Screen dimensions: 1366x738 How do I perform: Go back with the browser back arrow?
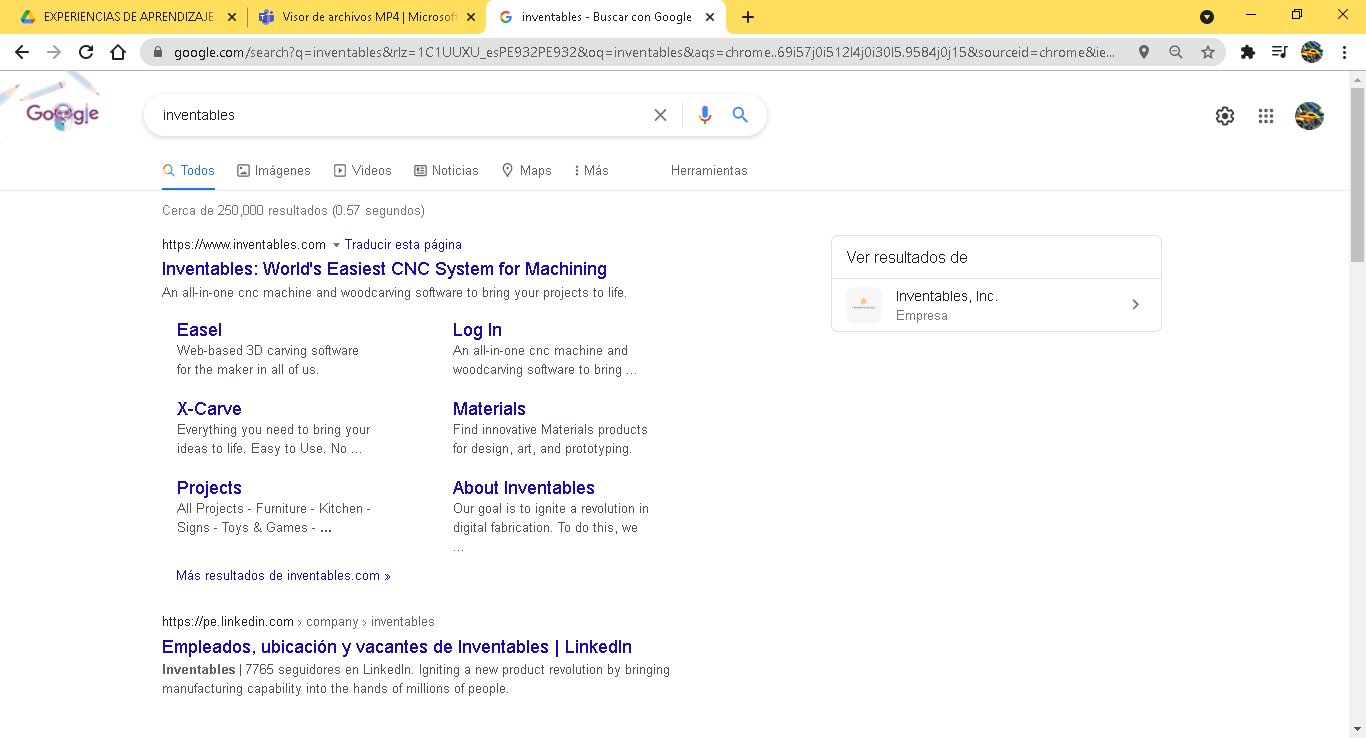(x=22, y=52)
